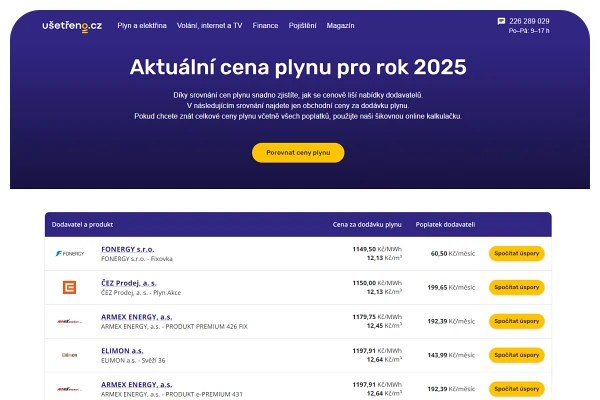Select the price 12,45 Kč/m³
The width and height of the screenshot is (600, 400).
384,326
